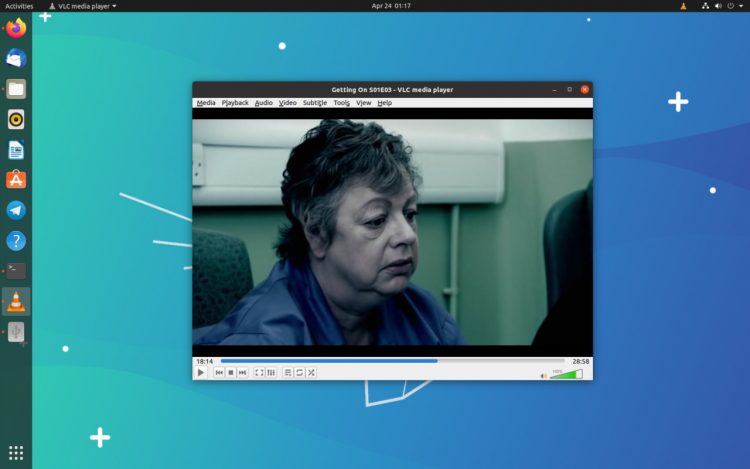Click the VLC icon in the dock

(x=16, y=302)
